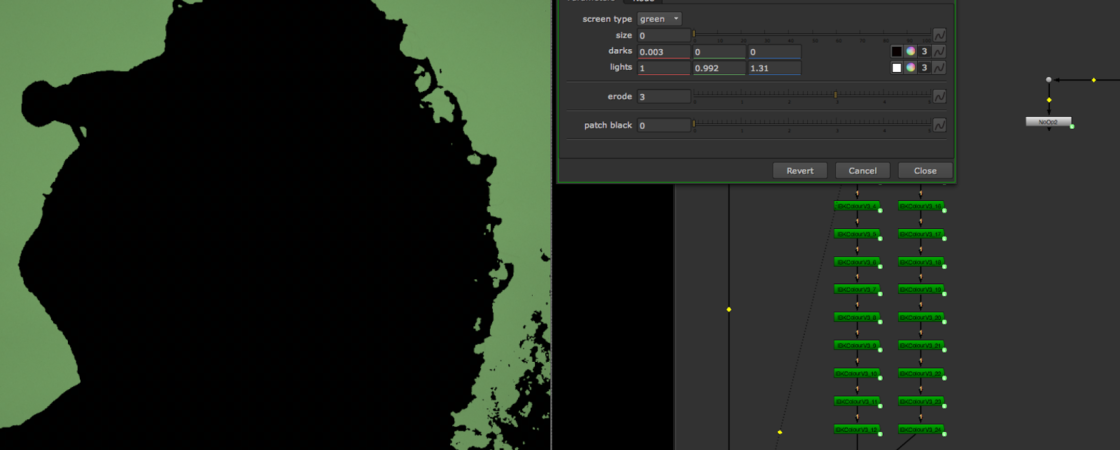Screen dimensions: 1120x450
Task: Open the lights animation menu icon
Action: tap(940, 68)
